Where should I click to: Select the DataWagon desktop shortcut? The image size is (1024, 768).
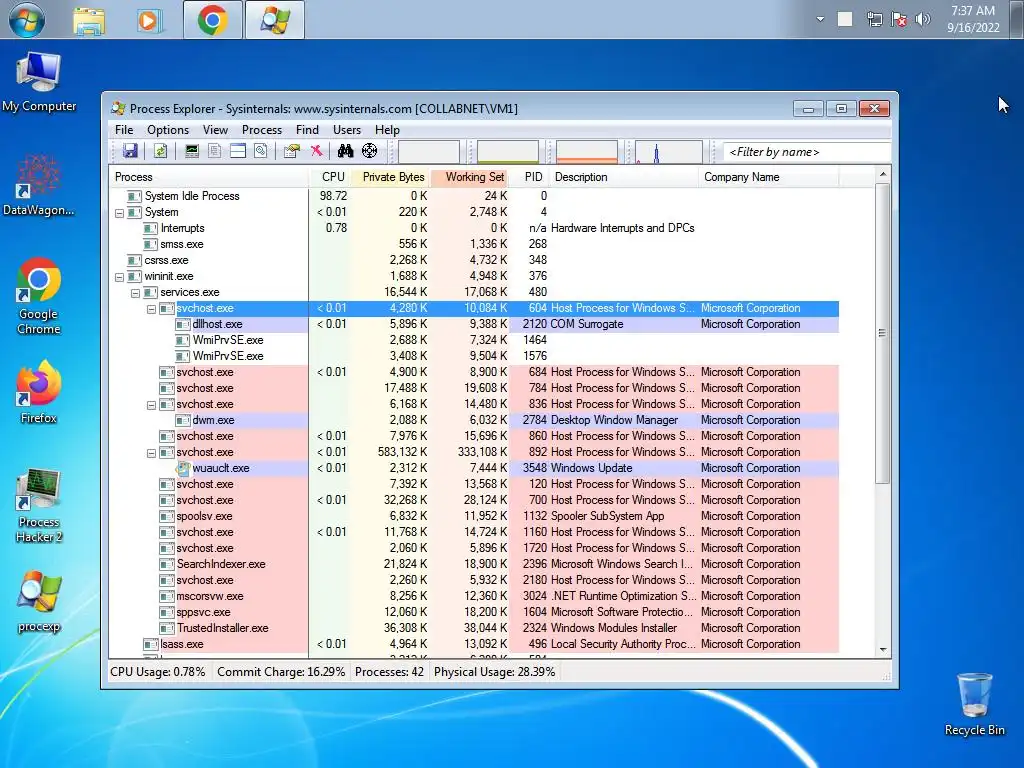pyautogui.click(x=39, y=185)
